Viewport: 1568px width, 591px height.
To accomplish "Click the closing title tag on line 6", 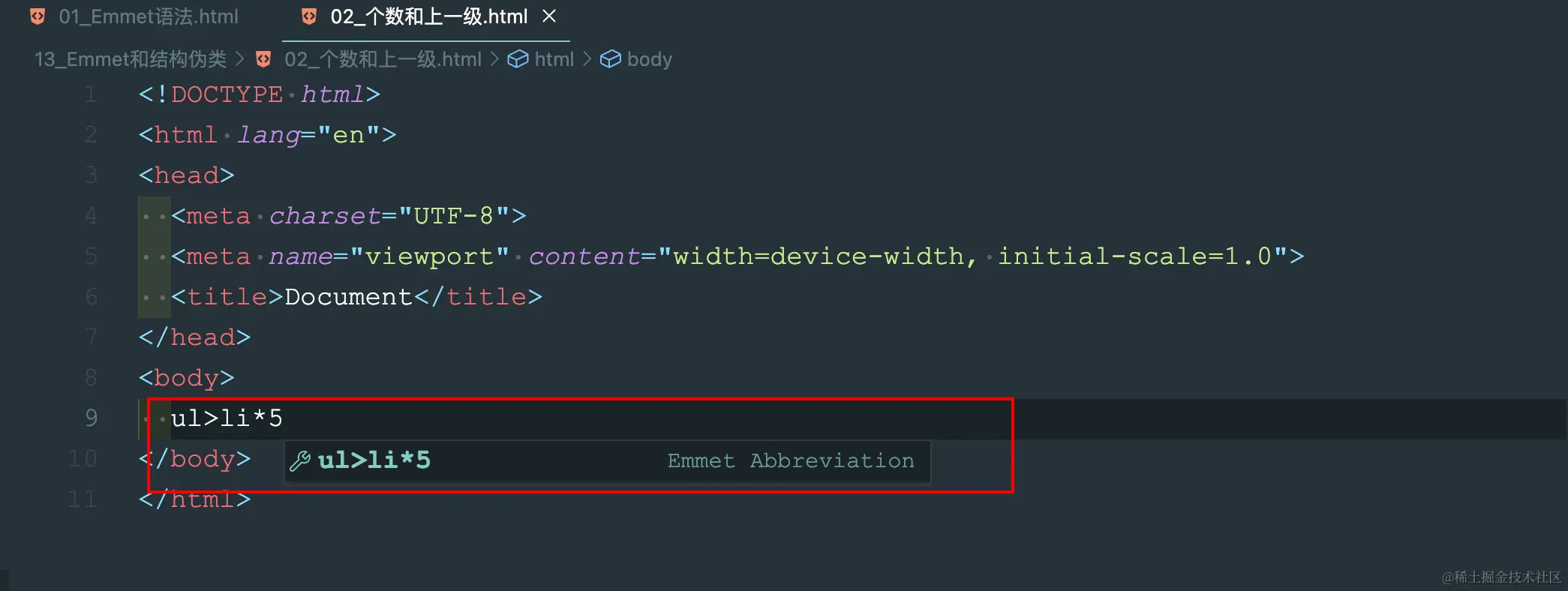I will pos(477,297).
